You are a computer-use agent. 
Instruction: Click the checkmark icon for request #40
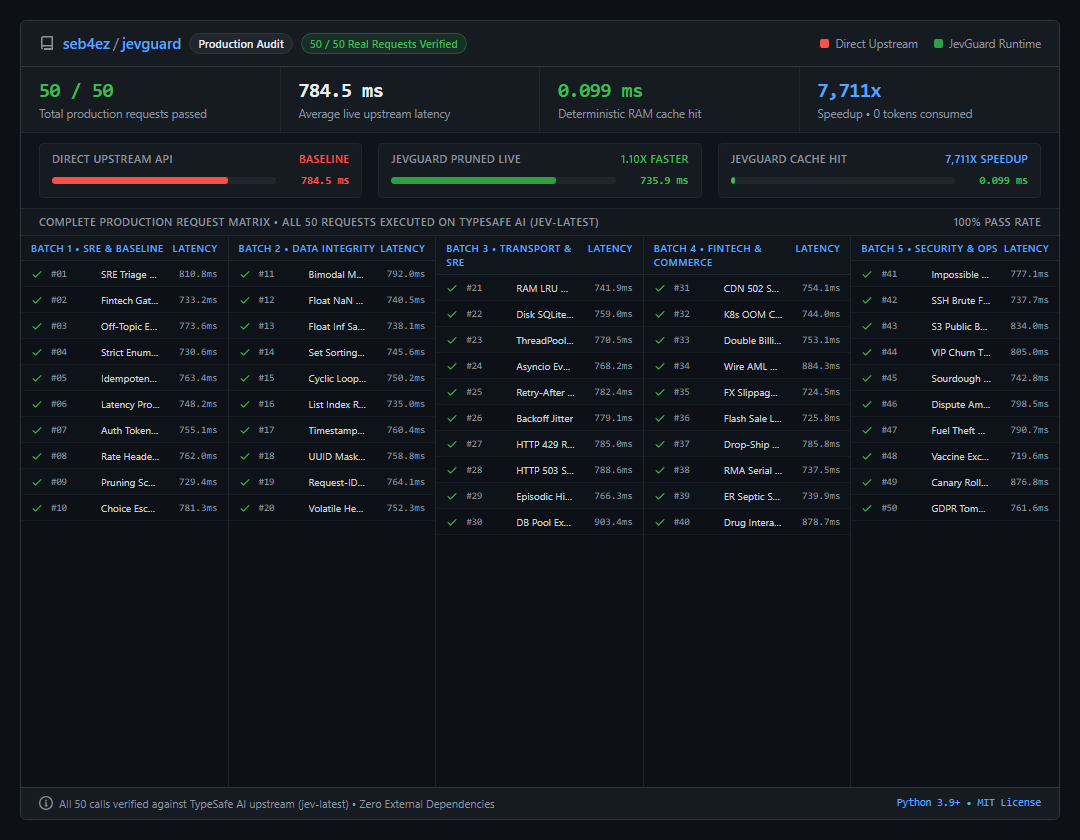click(x=660, y=522)
